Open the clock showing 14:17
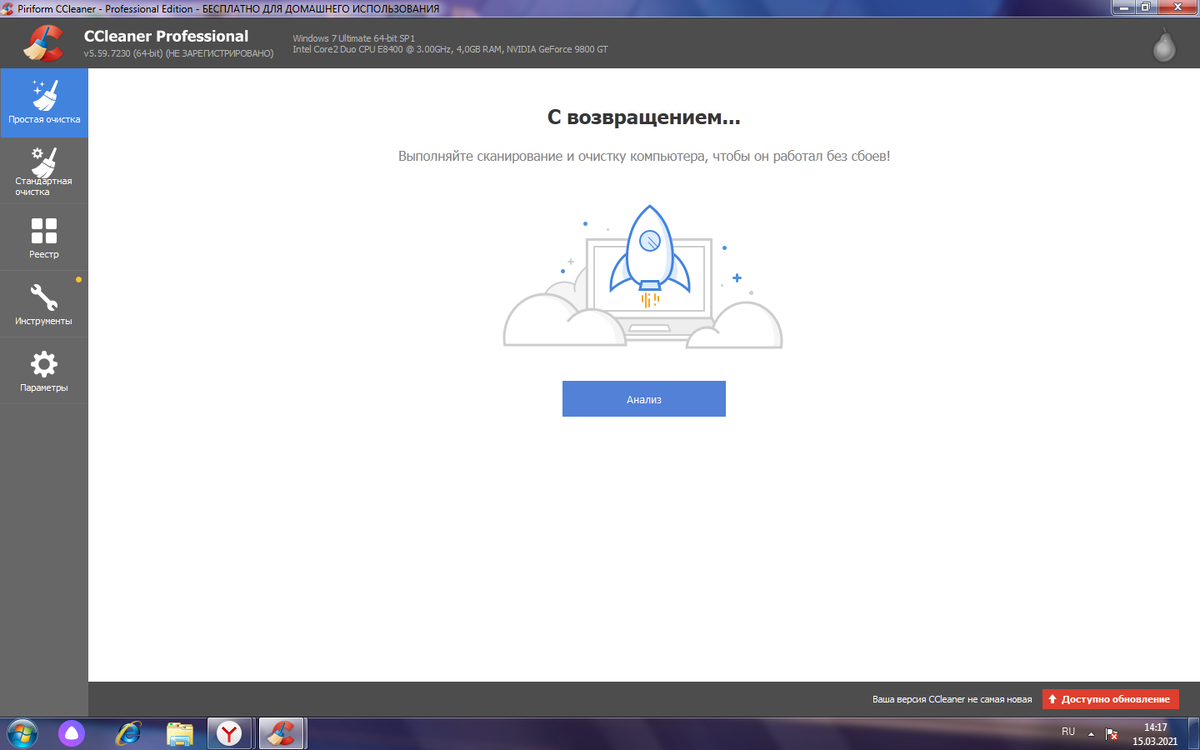The height and width of the screenshot is (750, 1200). (x=1154, y=734)
